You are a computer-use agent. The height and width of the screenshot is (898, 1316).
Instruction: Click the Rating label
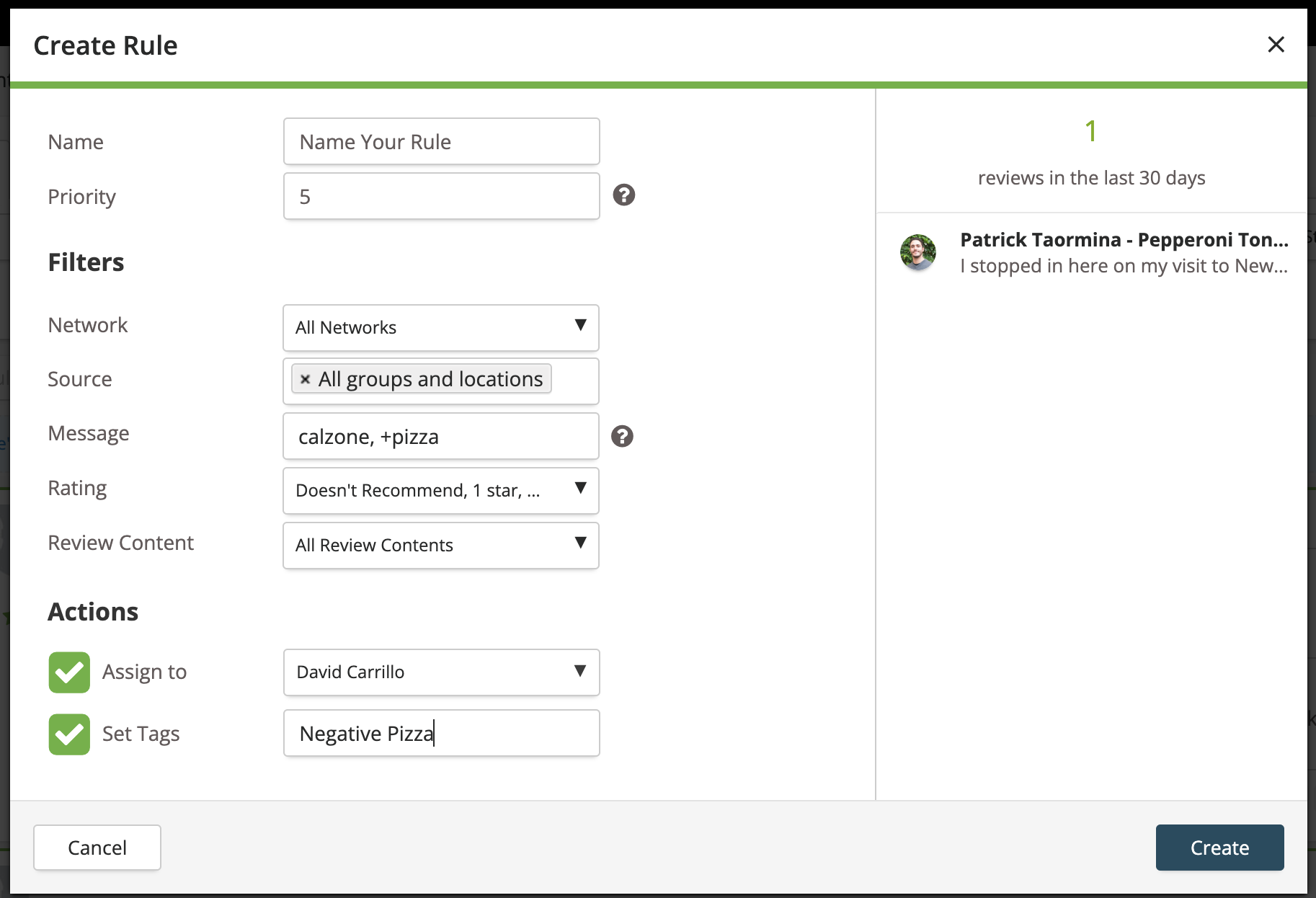[x=77, y=489]
